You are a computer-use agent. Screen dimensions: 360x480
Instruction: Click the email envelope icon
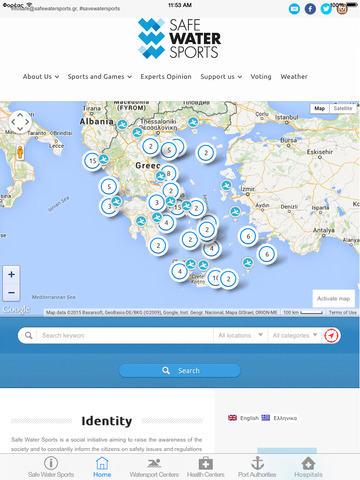coord(294,9)
